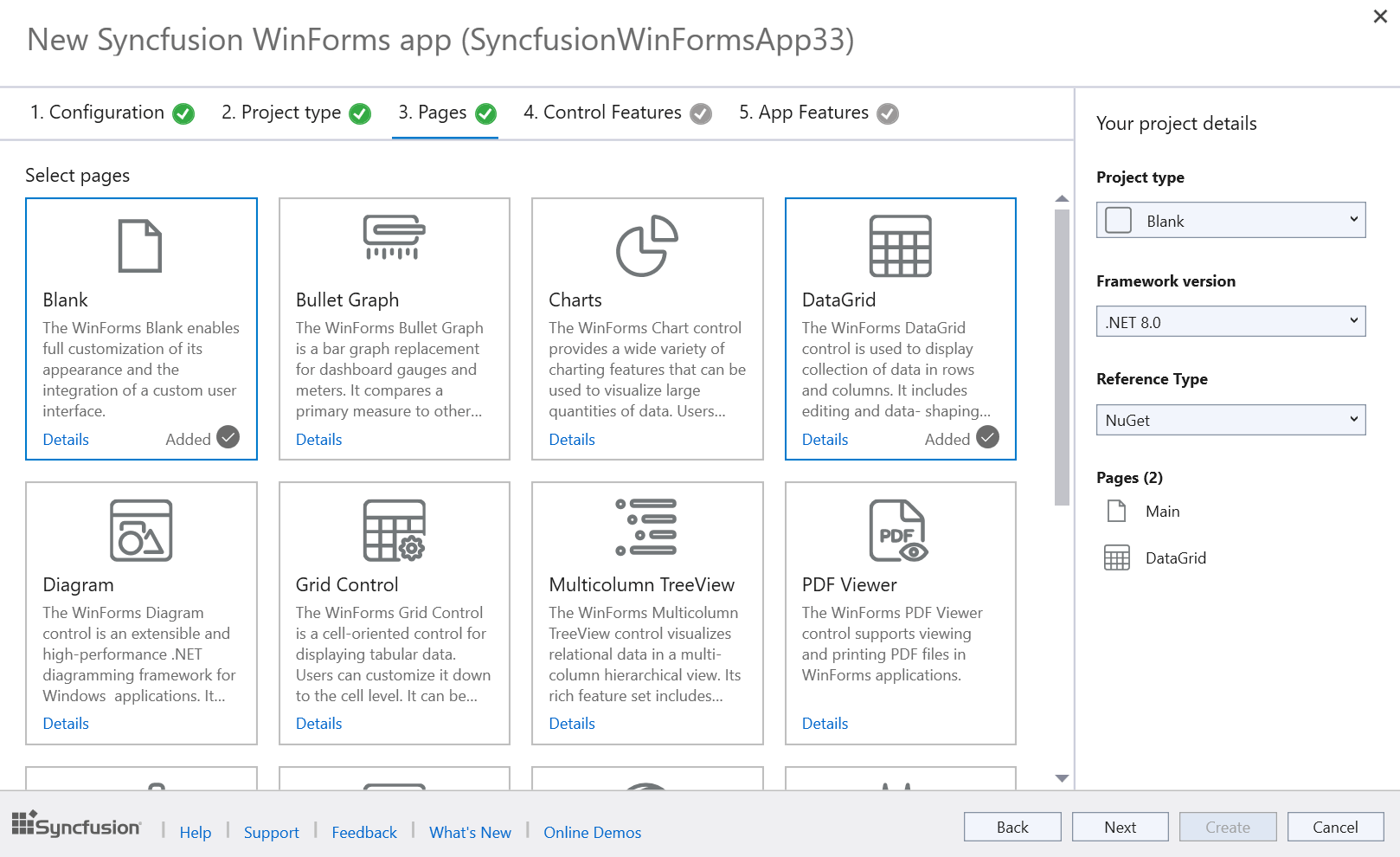Click DataGrid entry in Pages list

coord(1175,558)
